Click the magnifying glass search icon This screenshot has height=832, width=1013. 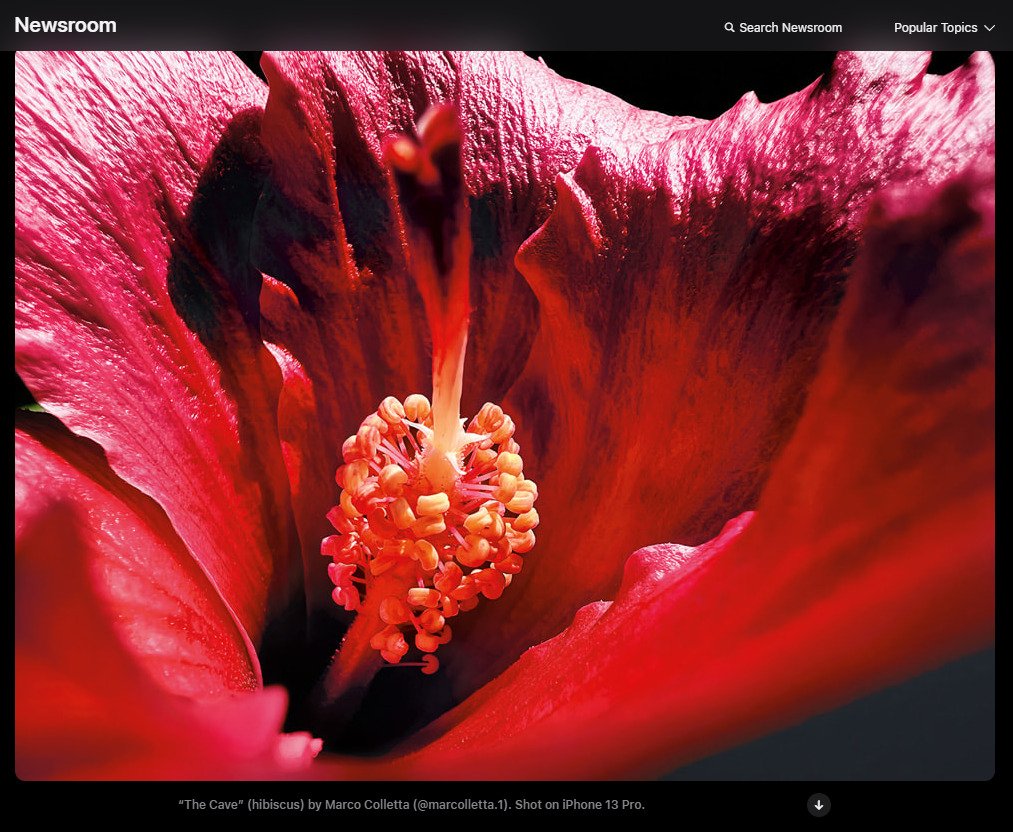point(729,28)
